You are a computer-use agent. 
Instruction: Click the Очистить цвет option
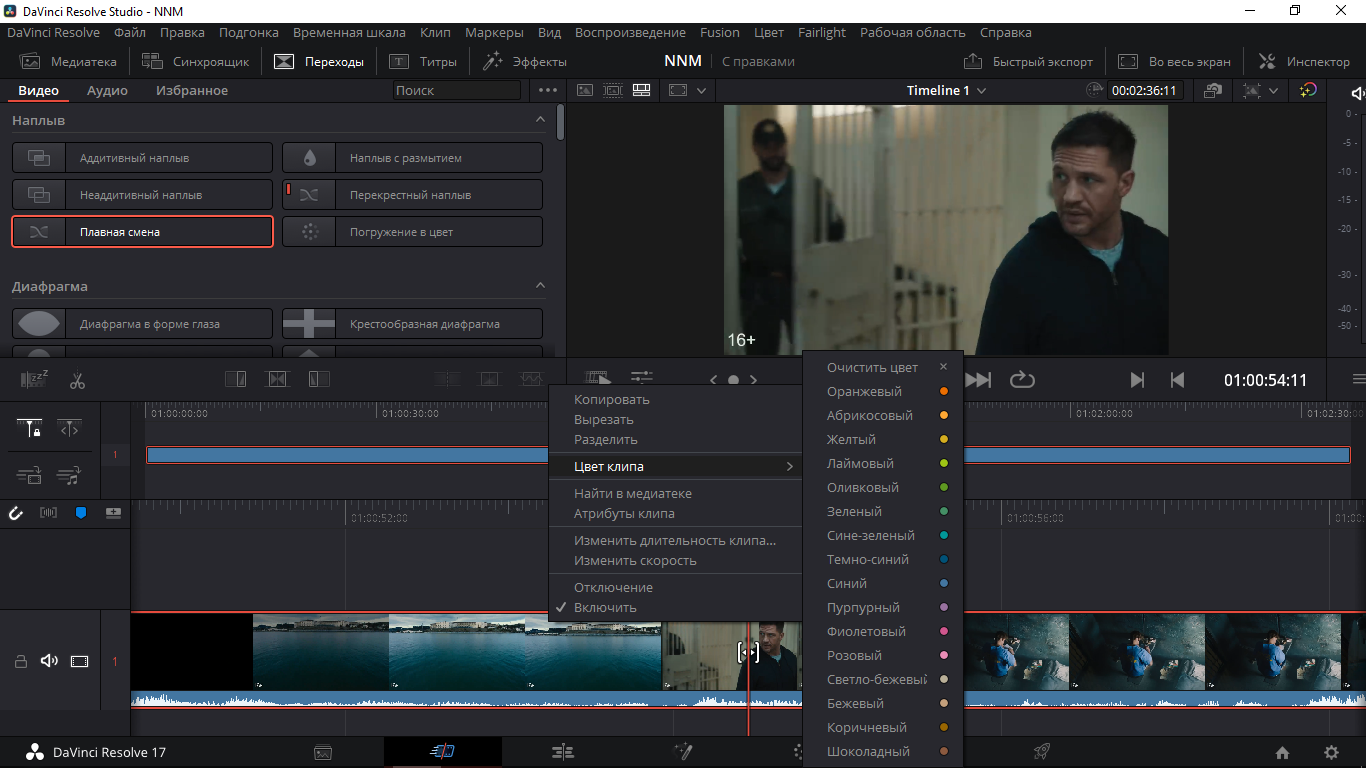click(883, 367)
